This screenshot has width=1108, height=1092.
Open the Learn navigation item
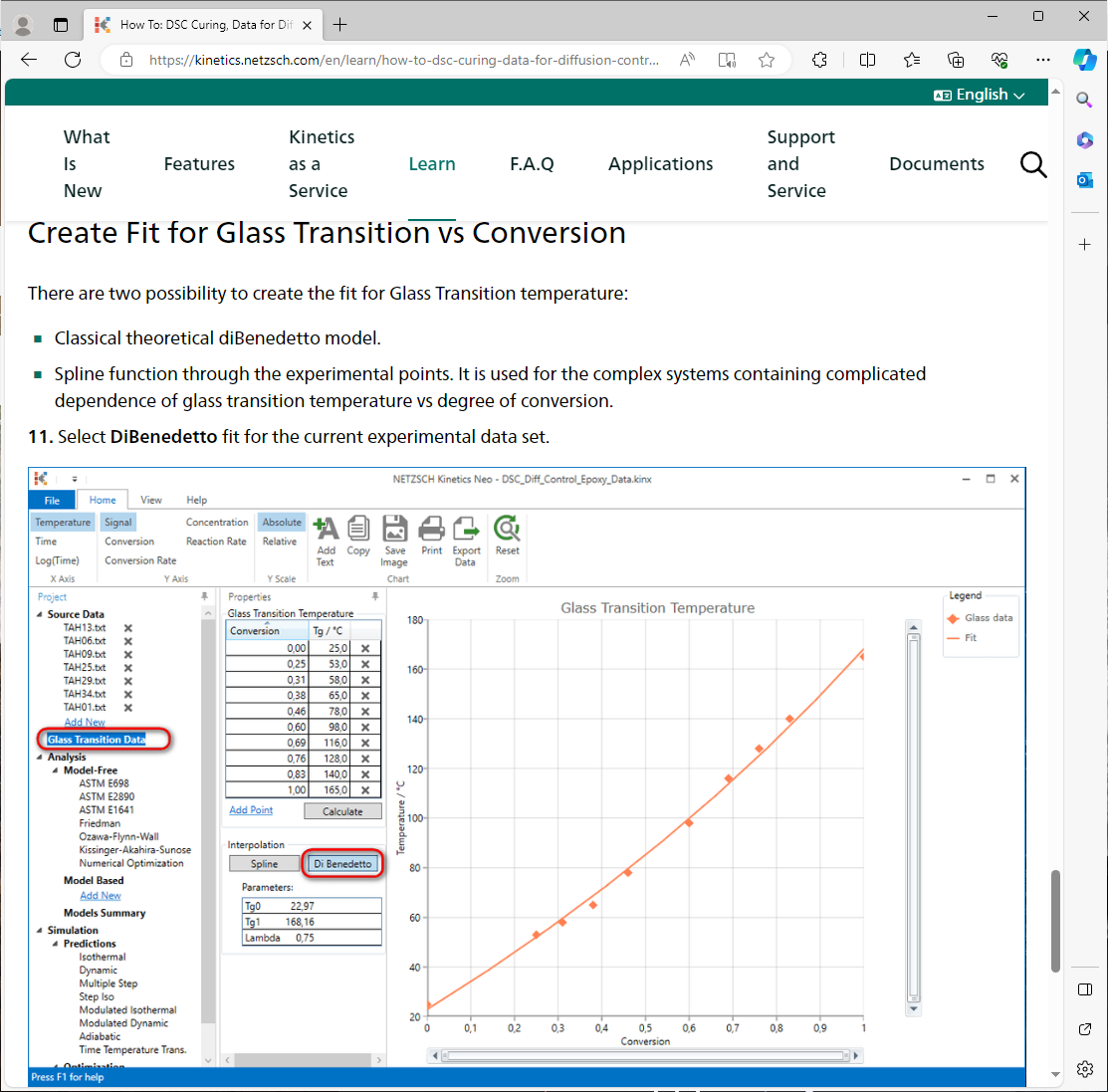432,164
